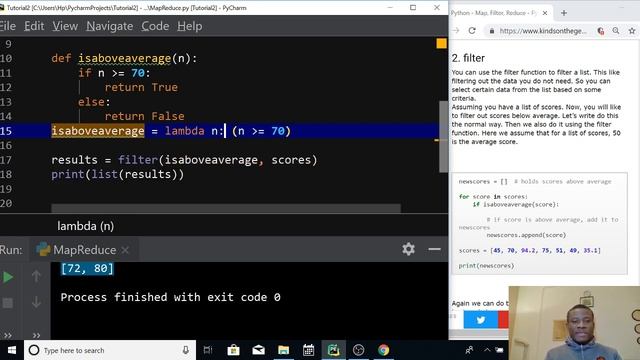Click the up arrow in Run panel
The image size is (640, 360).
[36, 276]
